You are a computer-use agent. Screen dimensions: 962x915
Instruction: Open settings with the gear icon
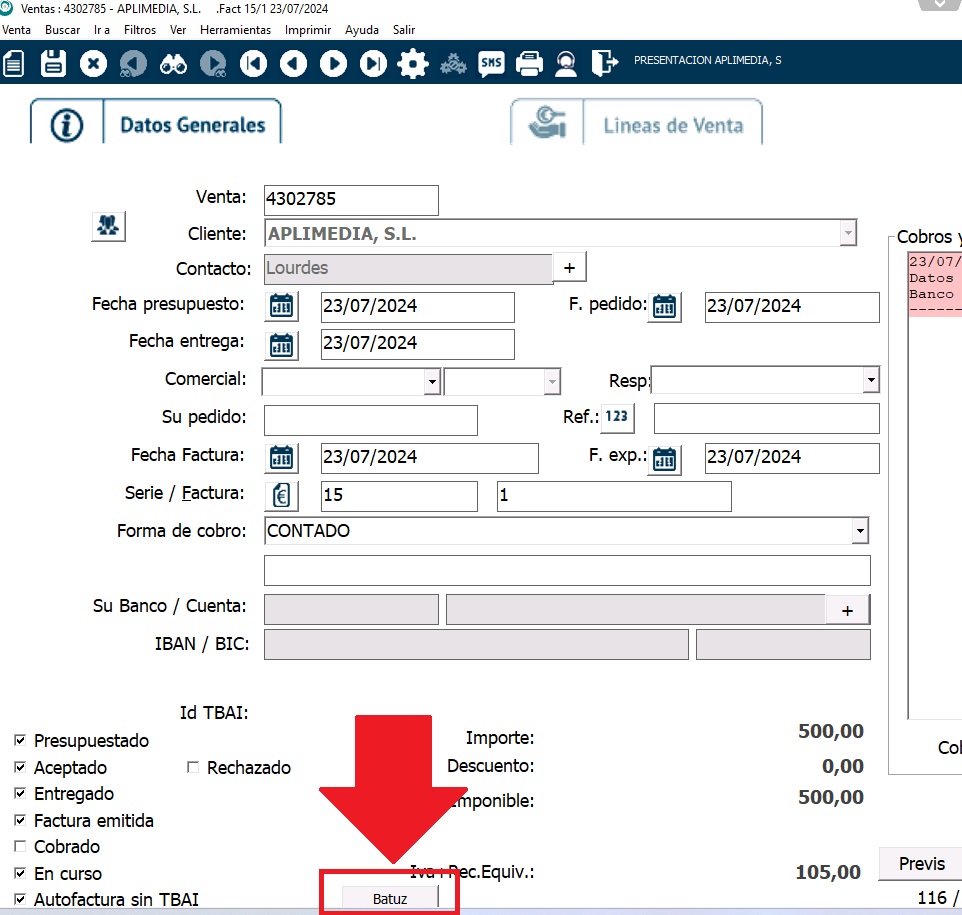tap(412, 64)
